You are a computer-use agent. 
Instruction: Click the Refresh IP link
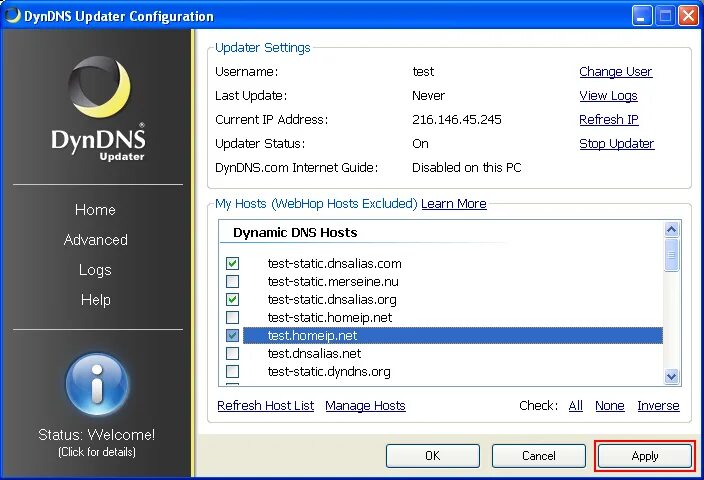tap(609, 119)
